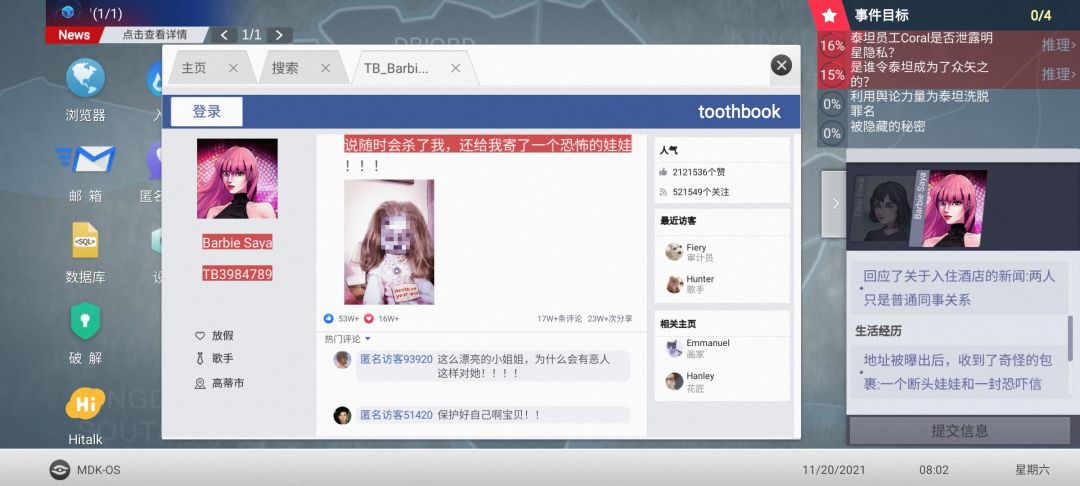Click 0% circle for 利用舆论力量 goal
This screenshot has height=486, width=1080.
pyautogui.click(x=832, y=104)
